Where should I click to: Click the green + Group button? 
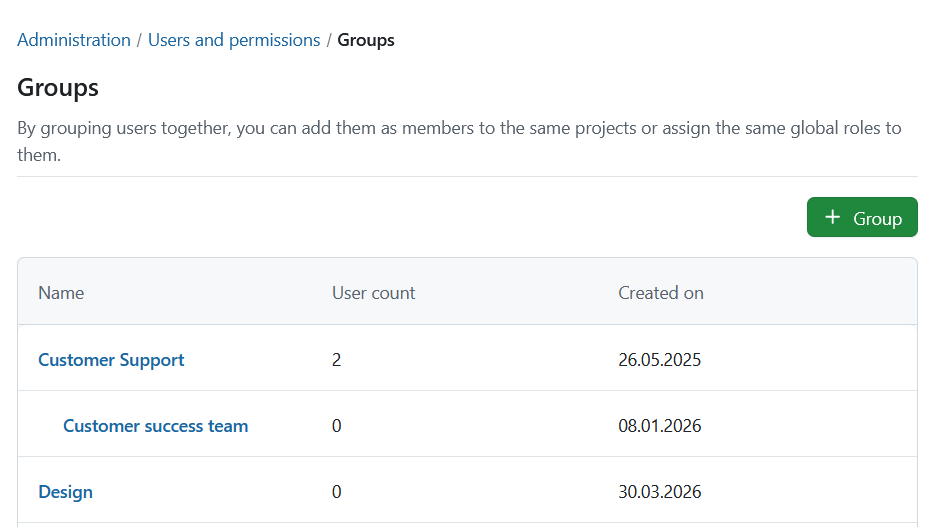pos(862,217)
